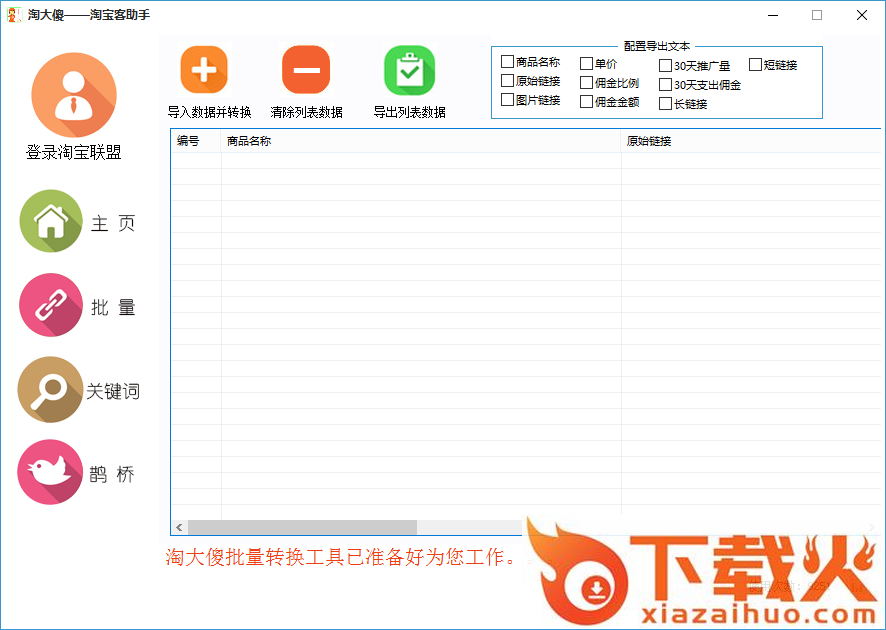Viewport: 886px width, 630px height.
Task: Click the horizontal scrollbar thumb under the list
Action: [302, 527]
